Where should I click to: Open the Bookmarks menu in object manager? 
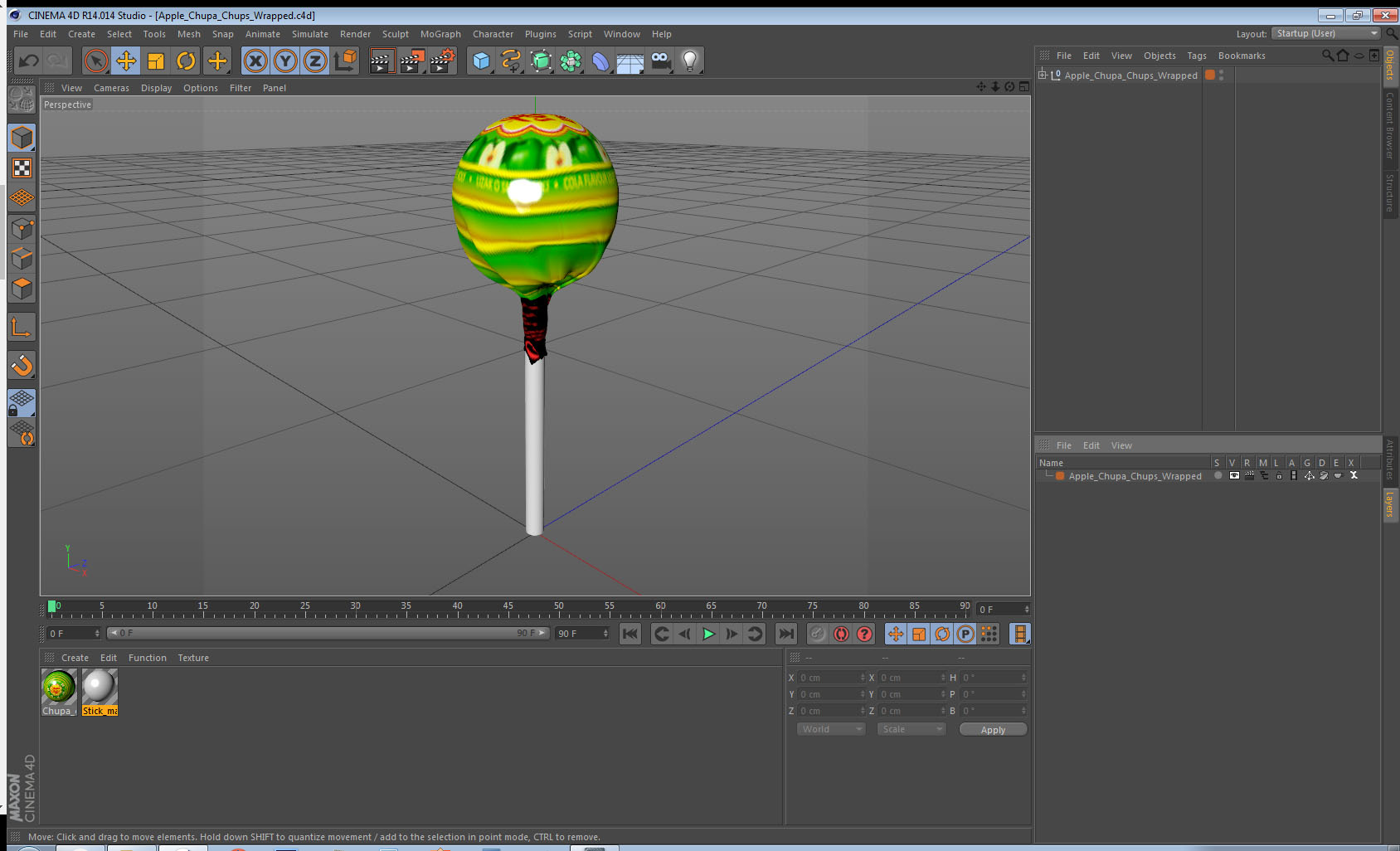pyautogui.click(x=1242, y=56)
